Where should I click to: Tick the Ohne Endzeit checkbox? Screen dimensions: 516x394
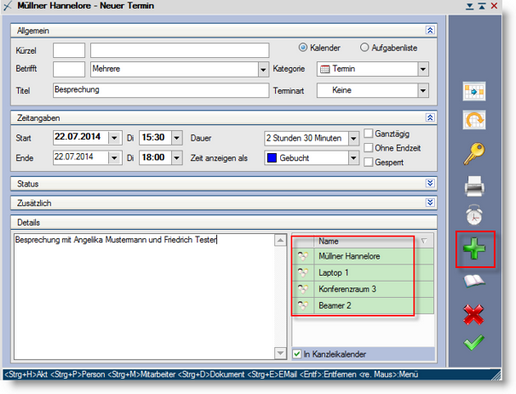[x=368, y=148]
